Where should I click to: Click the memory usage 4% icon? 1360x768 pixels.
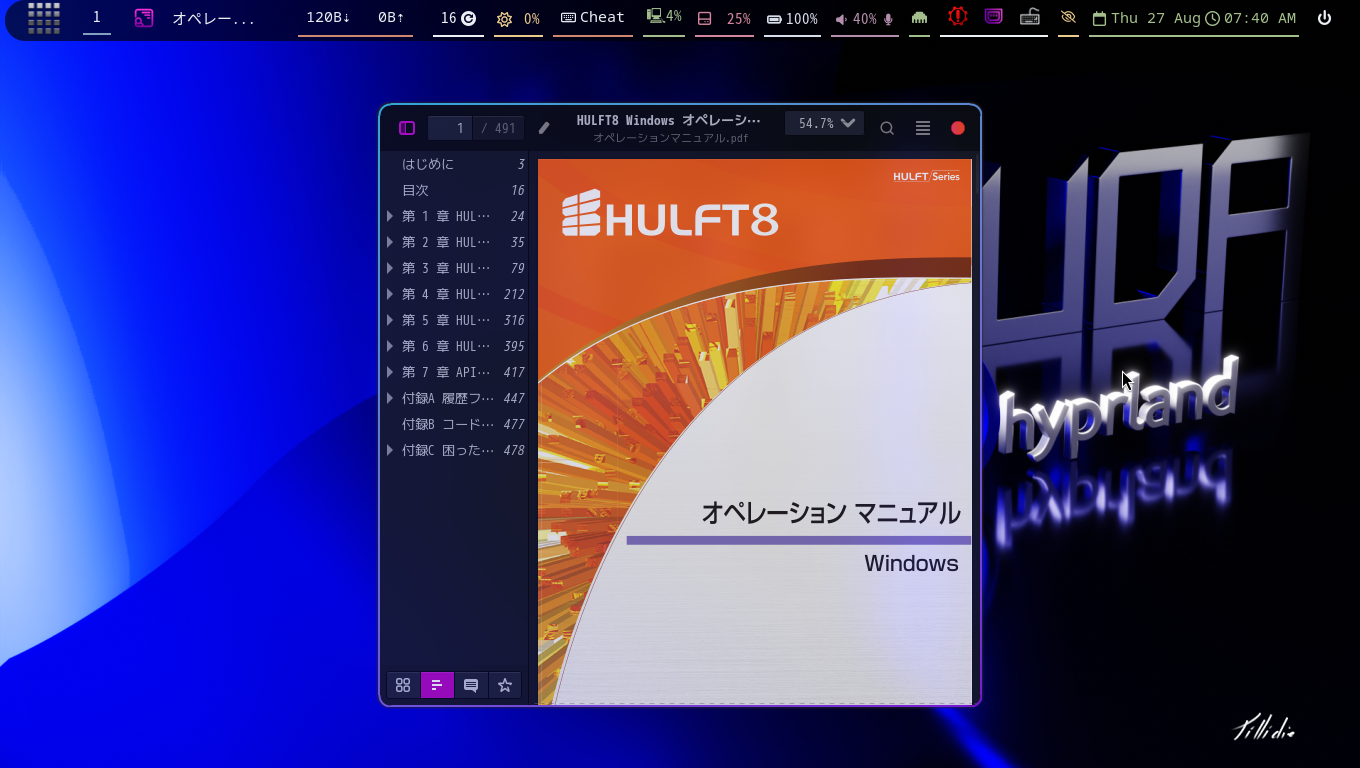655,17
